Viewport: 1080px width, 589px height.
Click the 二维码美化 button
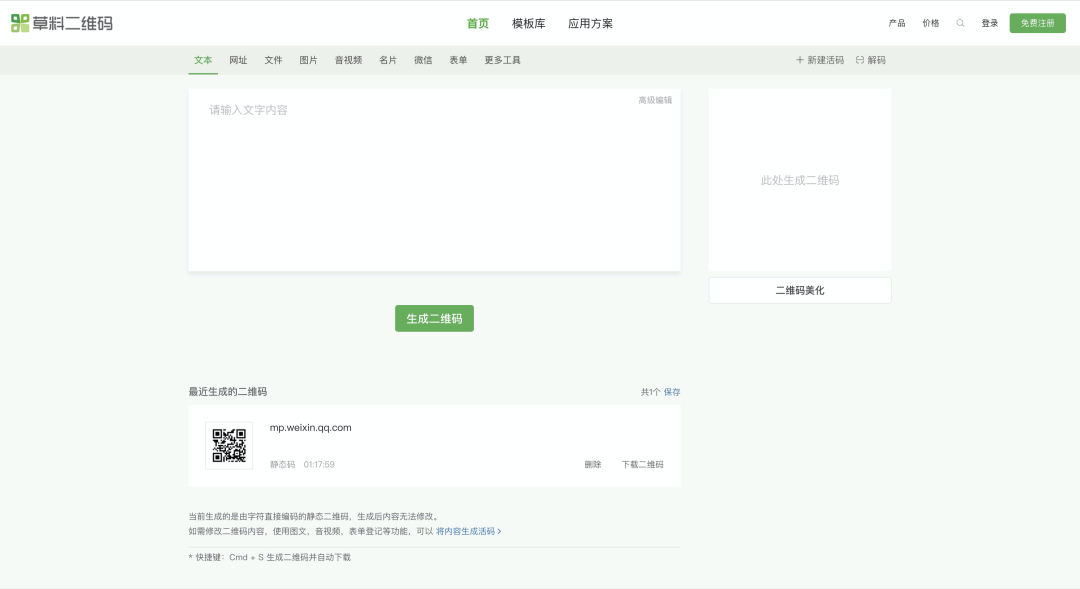[800, 290]
